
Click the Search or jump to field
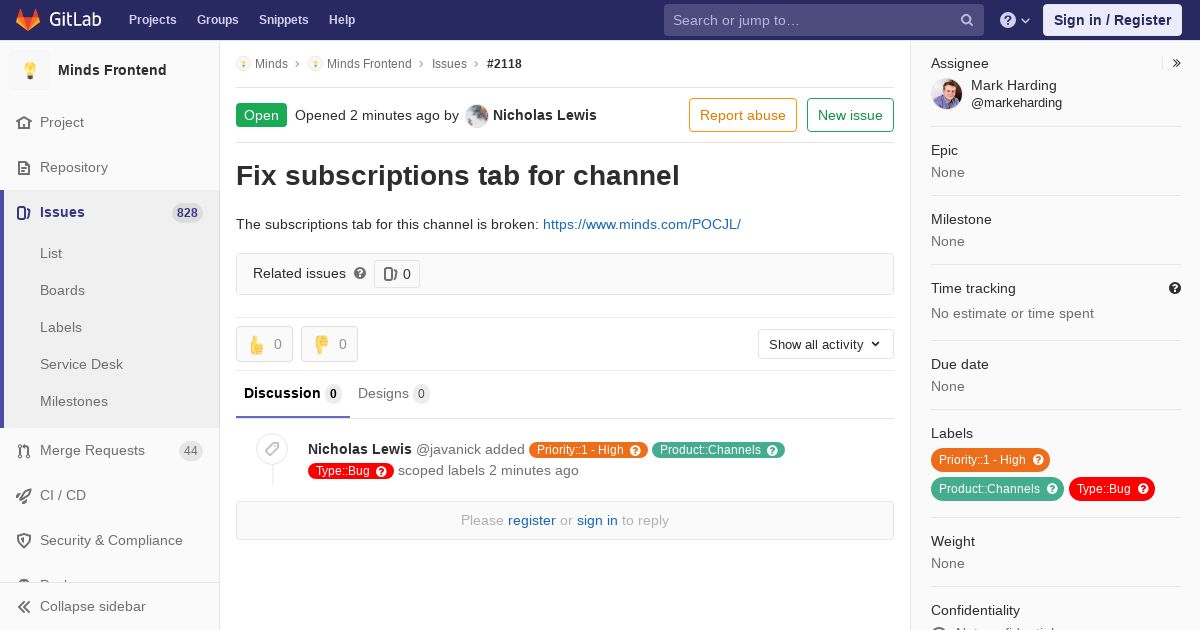click(x=824, y=20)
